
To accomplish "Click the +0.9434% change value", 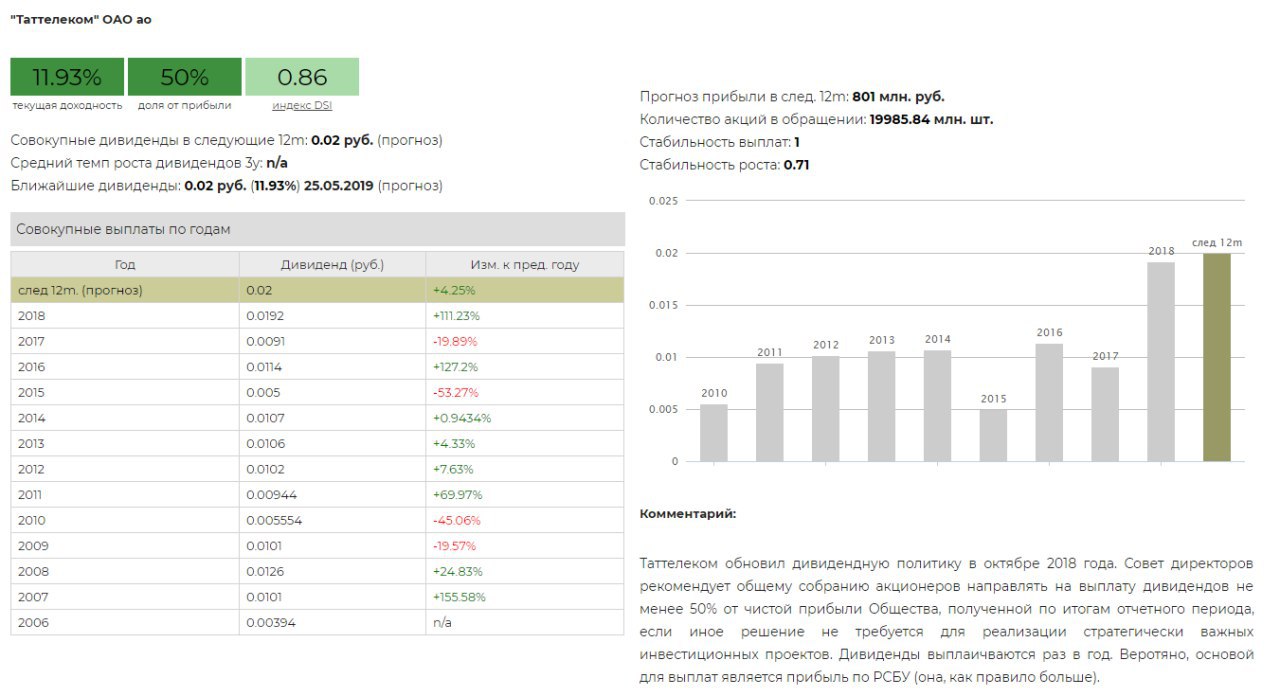I will [462, 418].
